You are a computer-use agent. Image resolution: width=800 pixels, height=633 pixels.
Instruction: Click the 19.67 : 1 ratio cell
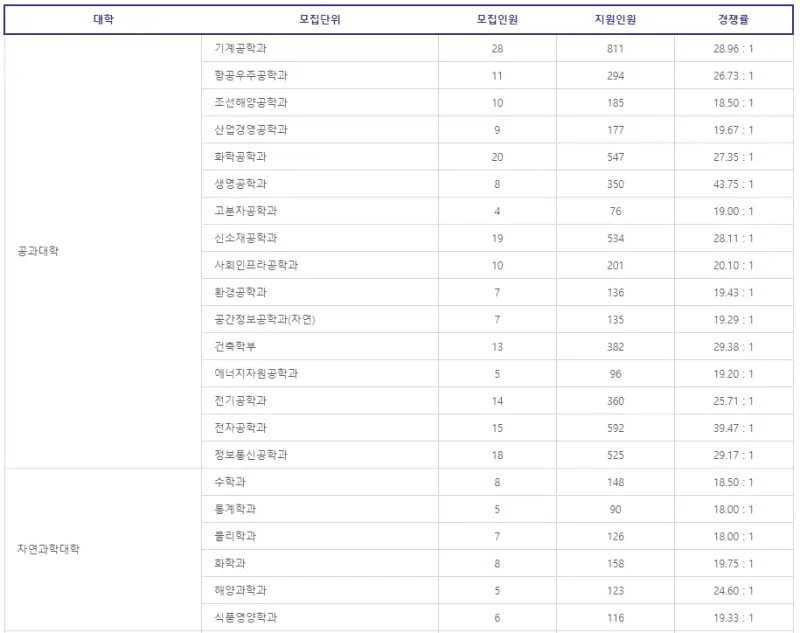(733, 130)
